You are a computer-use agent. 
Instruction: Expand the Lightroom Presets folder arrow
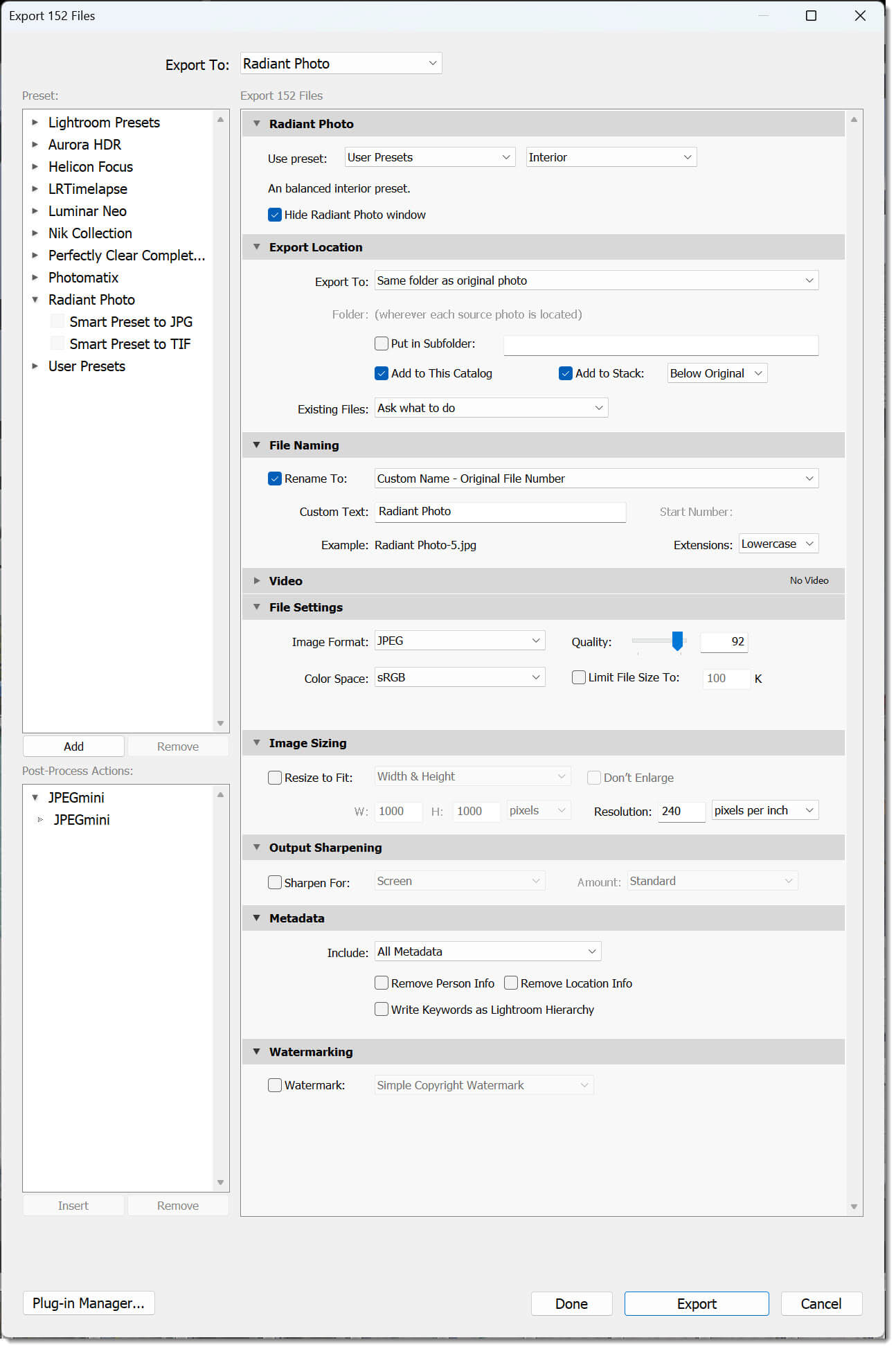(x=35, y=123)
